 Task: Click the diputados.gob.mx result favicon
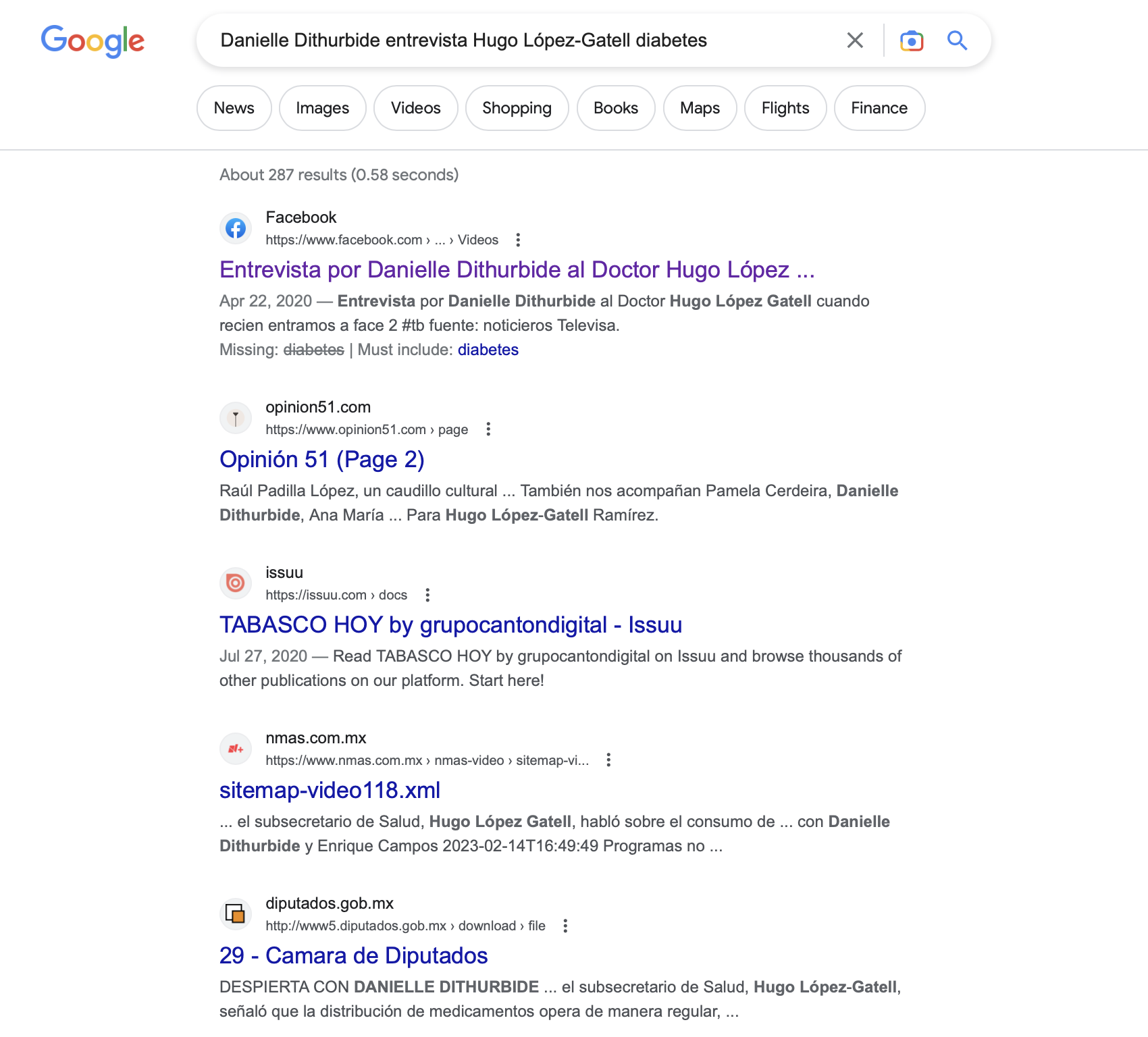(236, 913)
